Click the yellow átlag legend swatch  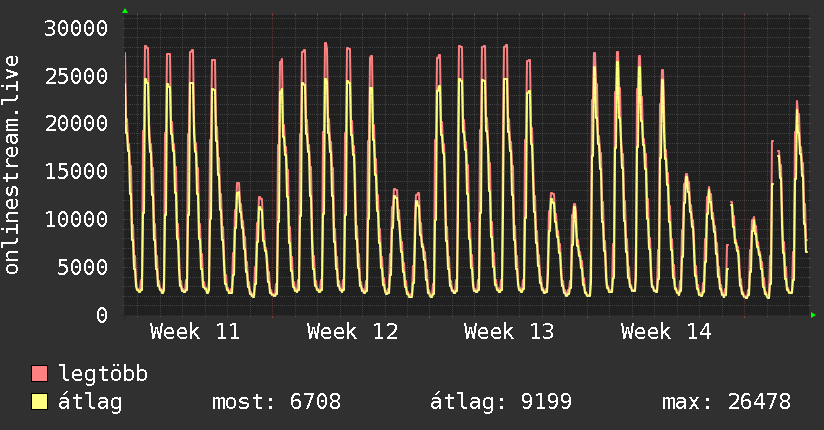(40, 402)
